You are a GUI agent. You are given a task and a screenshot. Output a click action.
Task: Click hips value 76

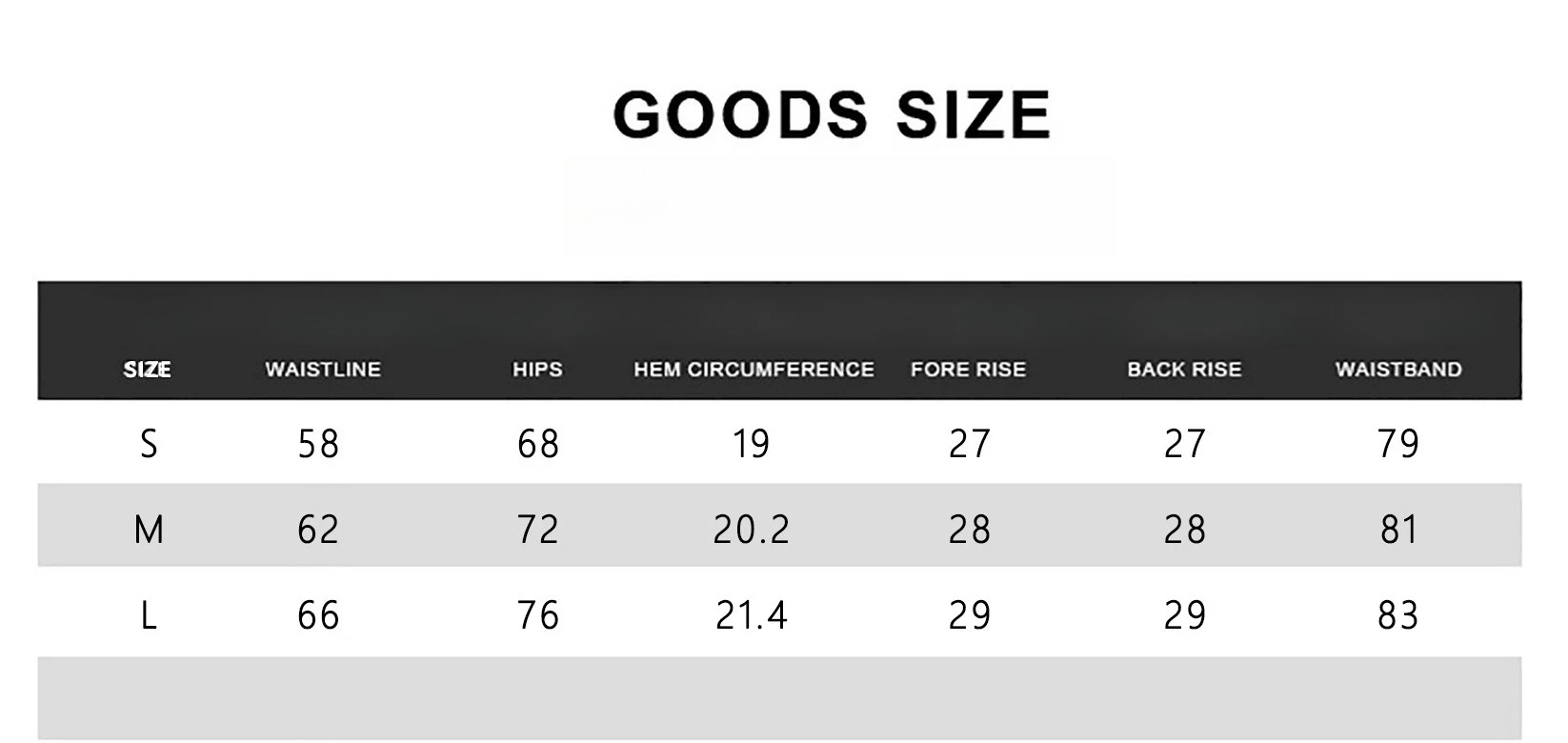(x=538, y=615)
